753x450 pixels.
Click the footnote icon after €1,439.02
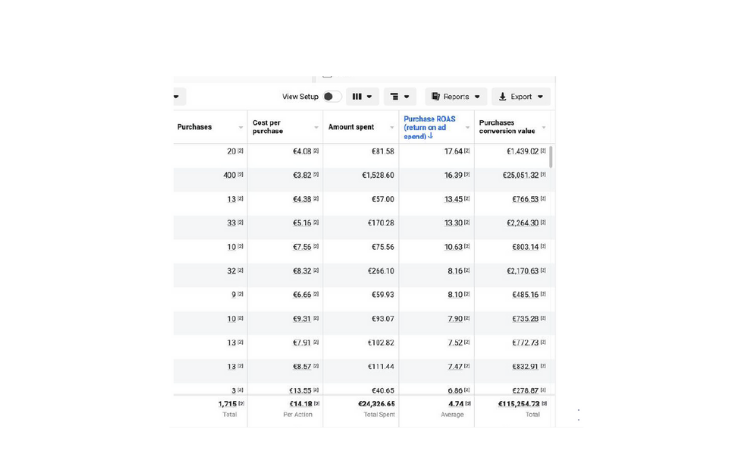coord(543,151)
